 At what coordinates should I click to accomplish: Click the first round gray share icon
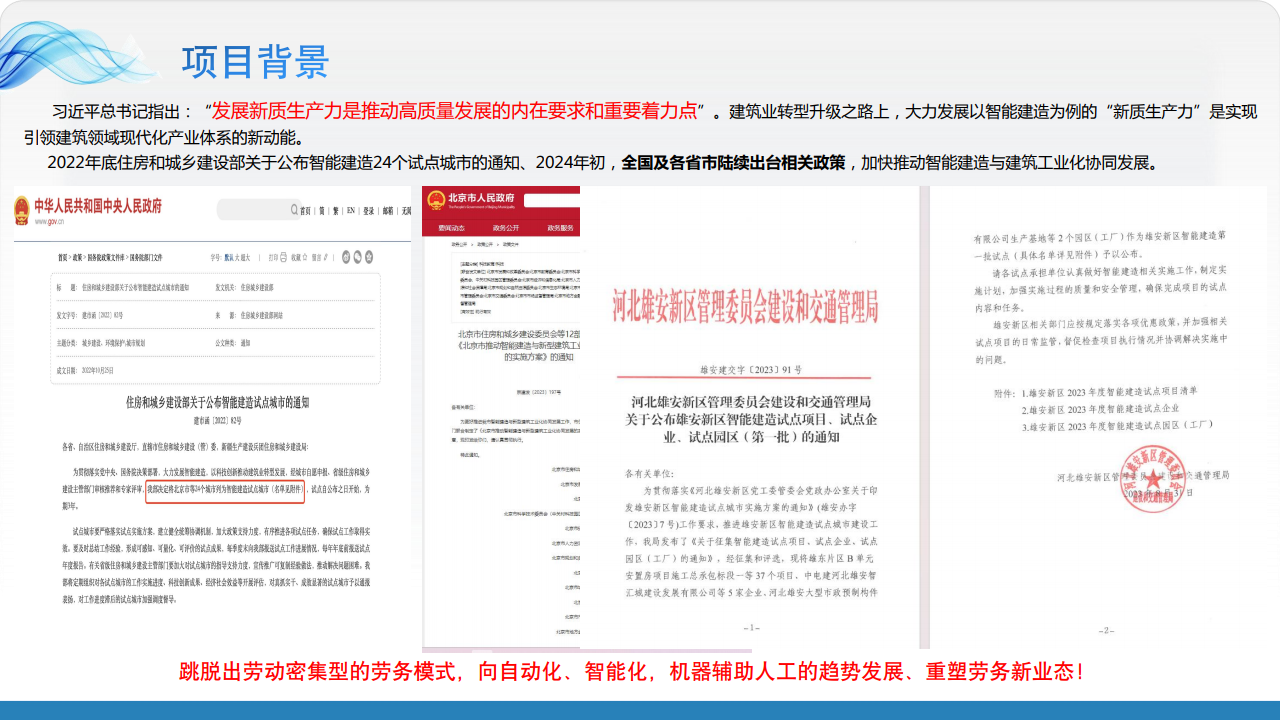(345, 257)
